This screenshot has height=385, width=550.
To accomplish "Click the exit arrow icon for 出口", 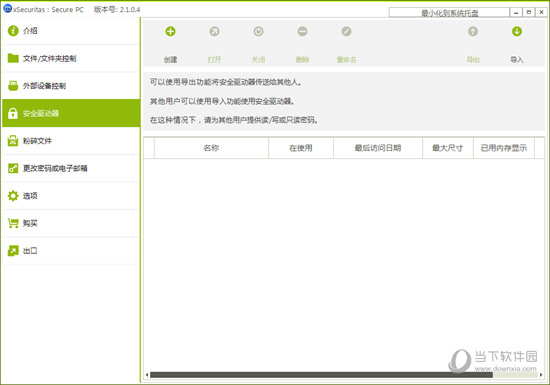I will click(x=13, y=251).
